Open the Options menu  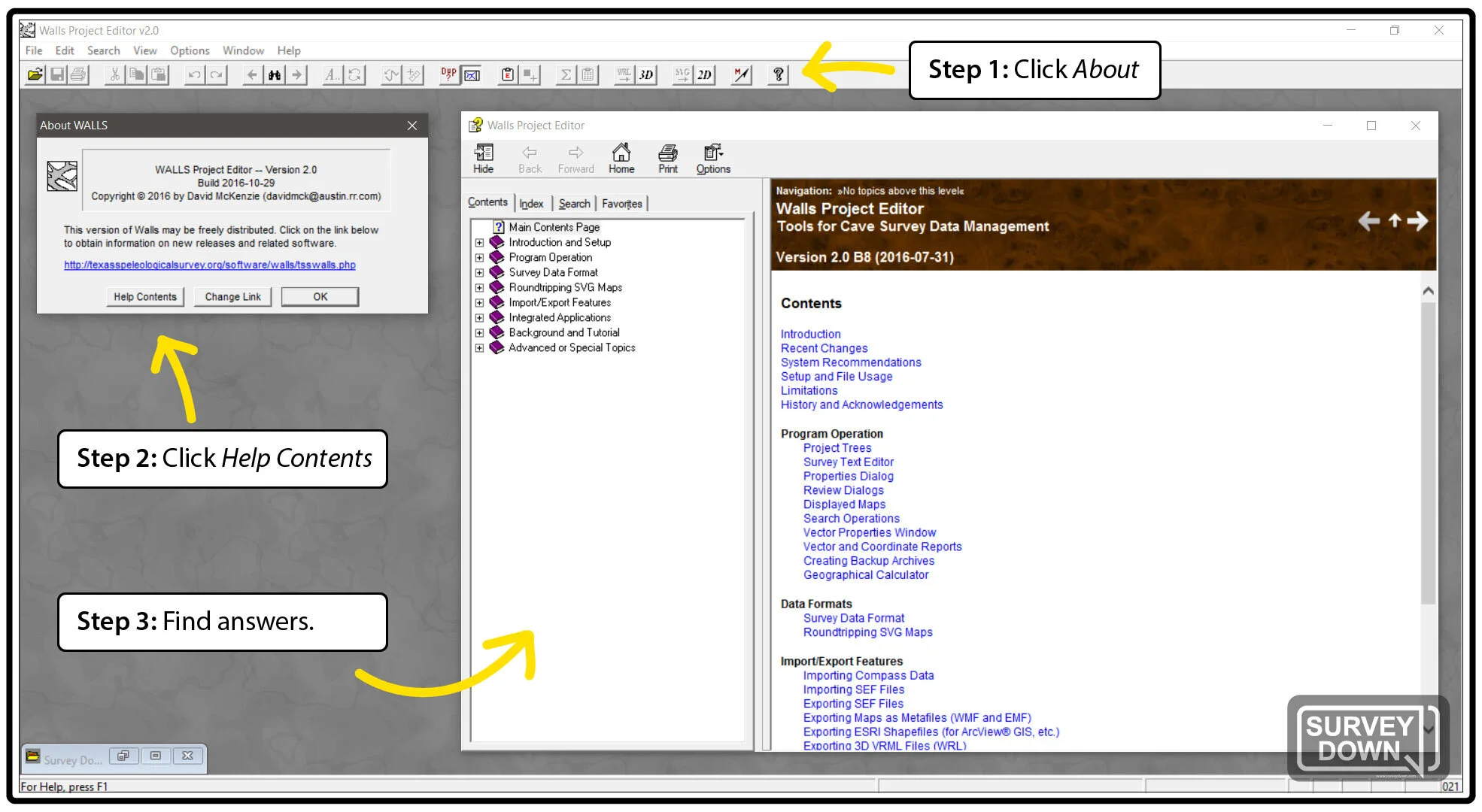pyautogui.click(x=190, y=50)
